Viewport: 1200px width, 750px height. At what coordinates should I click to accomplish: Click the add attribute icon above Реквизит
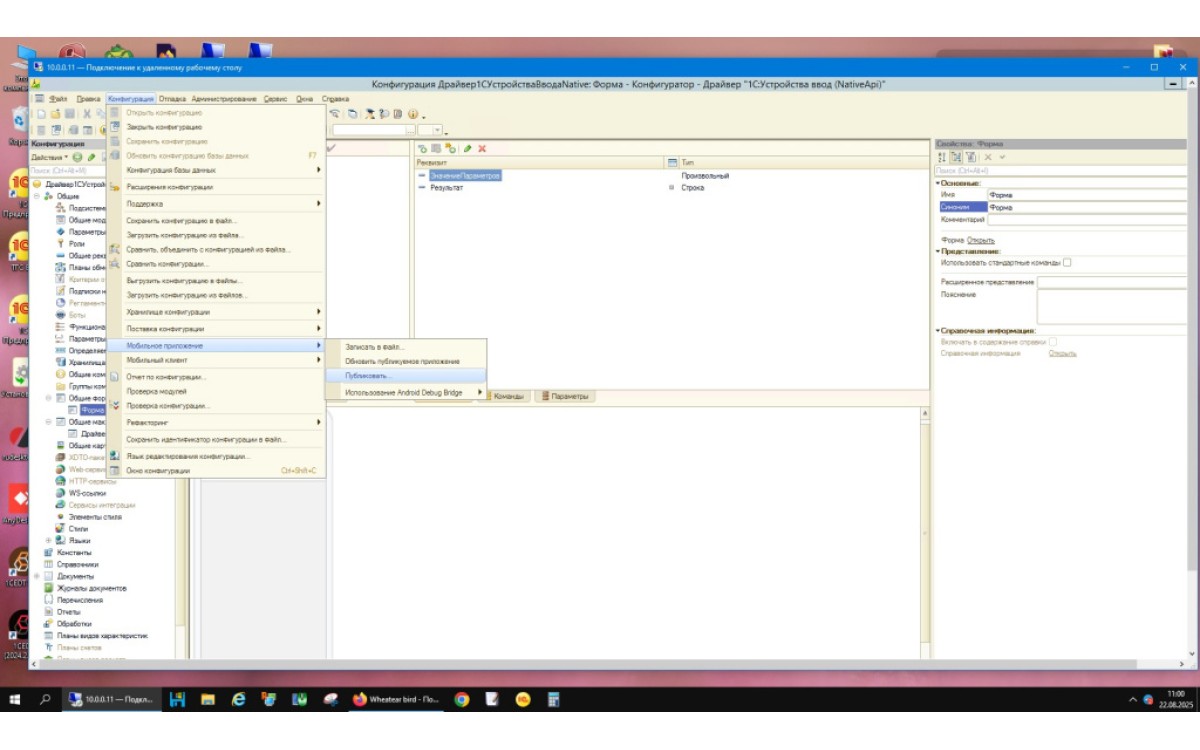[x=423, y=149]
